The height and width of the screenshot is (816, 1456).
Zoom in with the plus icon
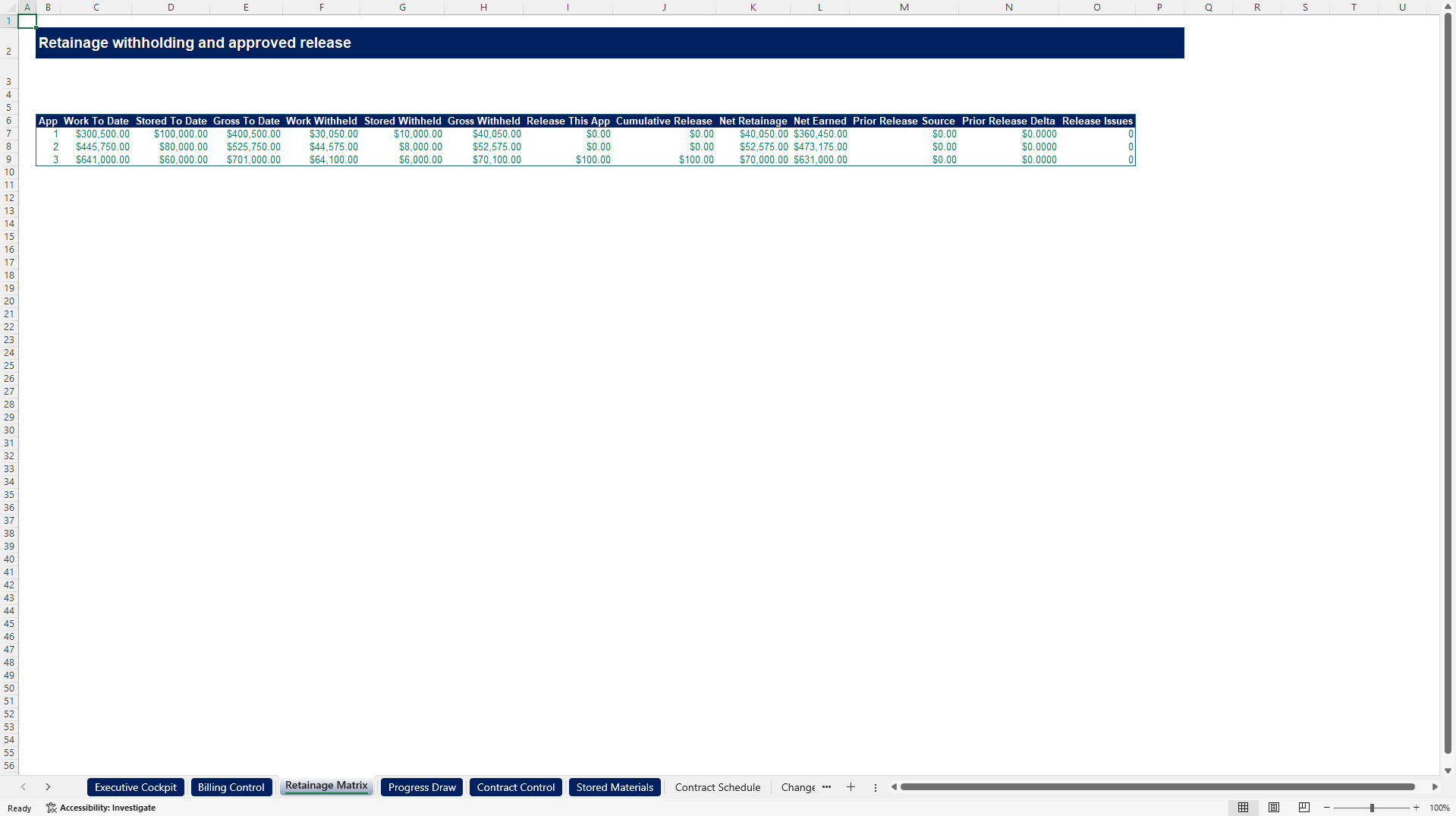point(1417,808)
